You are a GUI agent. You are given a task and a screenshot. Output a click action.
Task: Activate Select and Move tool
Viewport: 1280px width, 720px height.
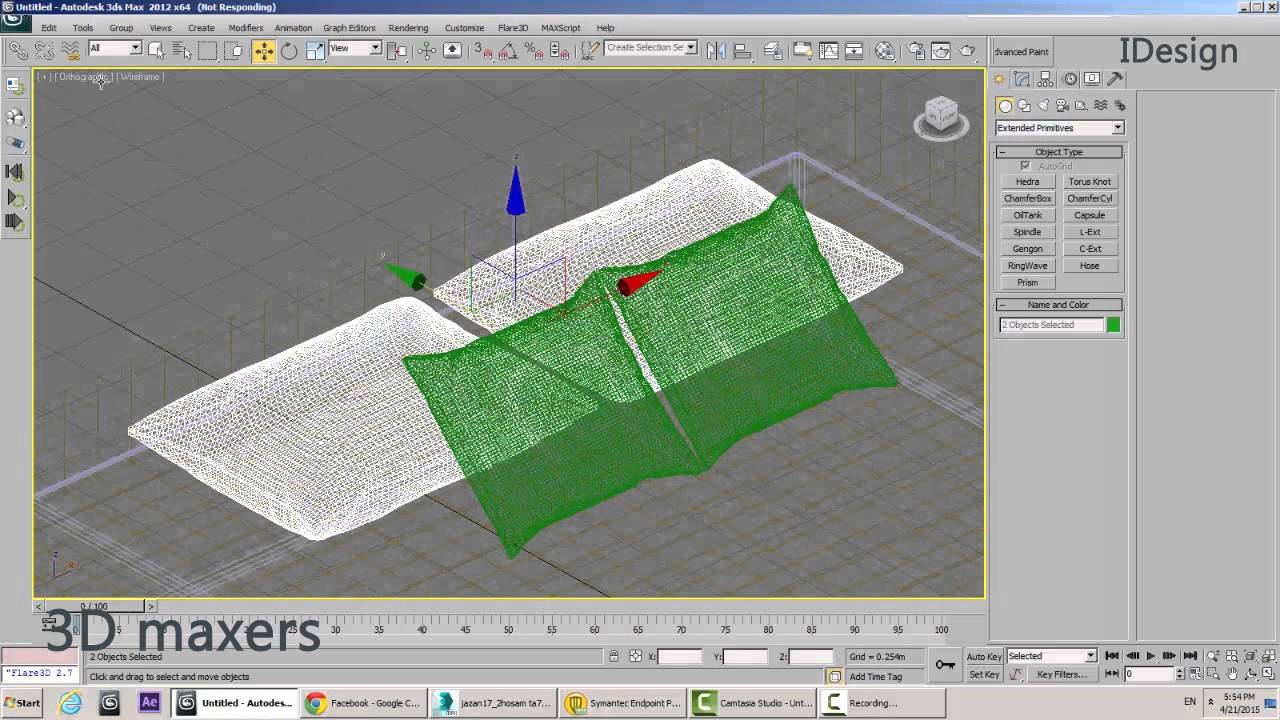pos(263,51)
